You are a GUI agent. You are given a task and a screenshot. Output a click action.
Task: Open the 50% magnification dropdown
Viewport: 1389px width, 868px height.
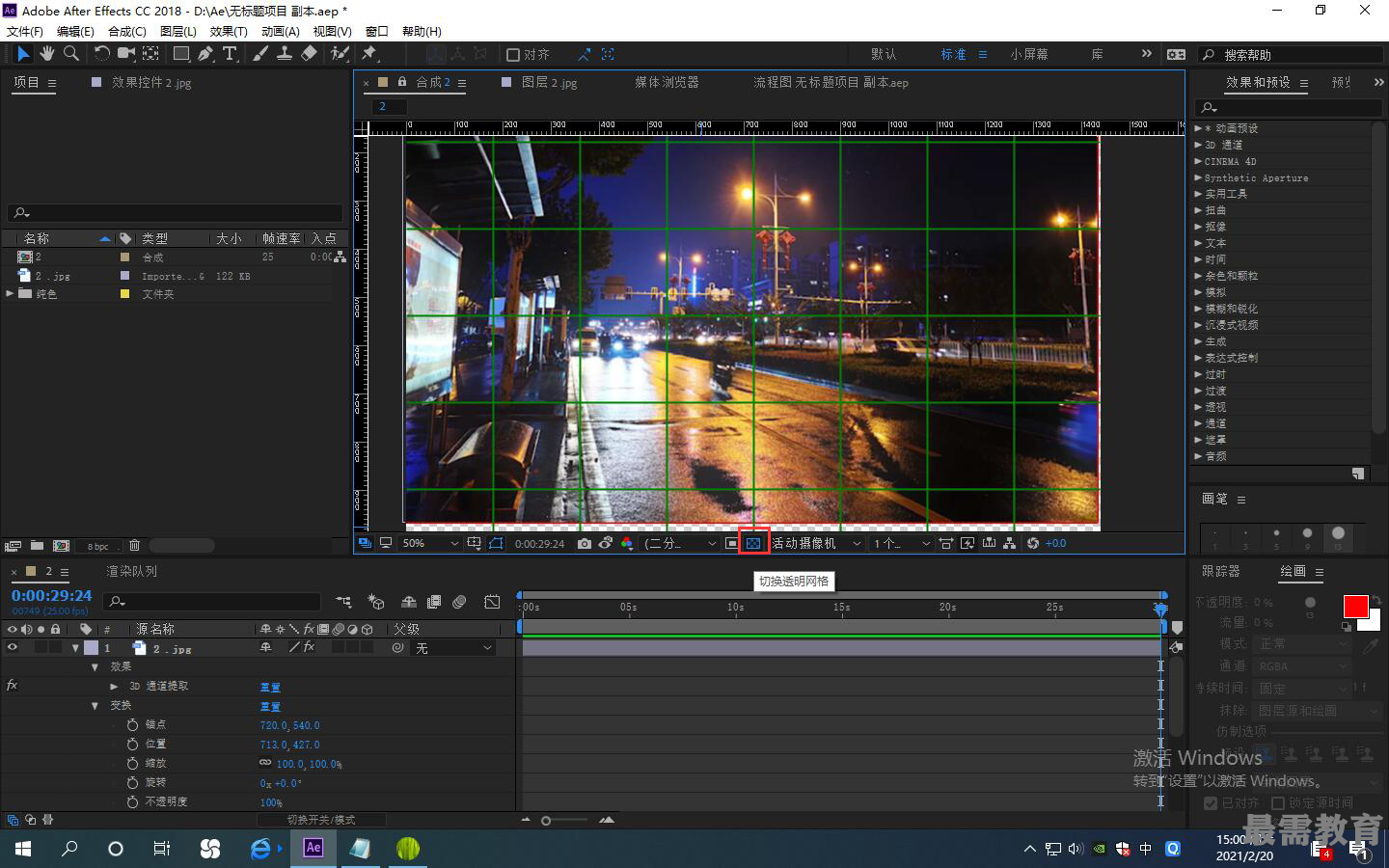pyautogui.click(x=430, y=544)
